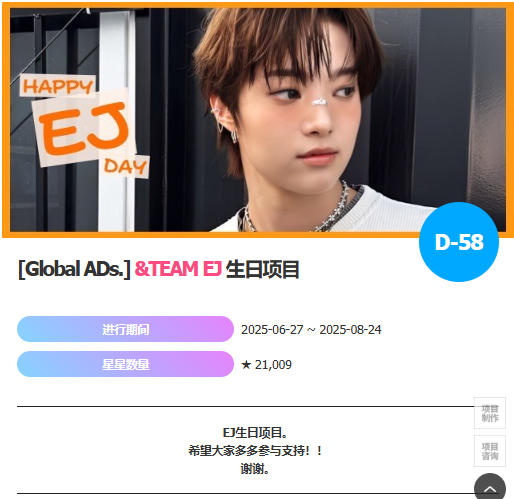Select the 进行期间 gradient label
This screenshot has height=499, width=514.
click(125, 329)
